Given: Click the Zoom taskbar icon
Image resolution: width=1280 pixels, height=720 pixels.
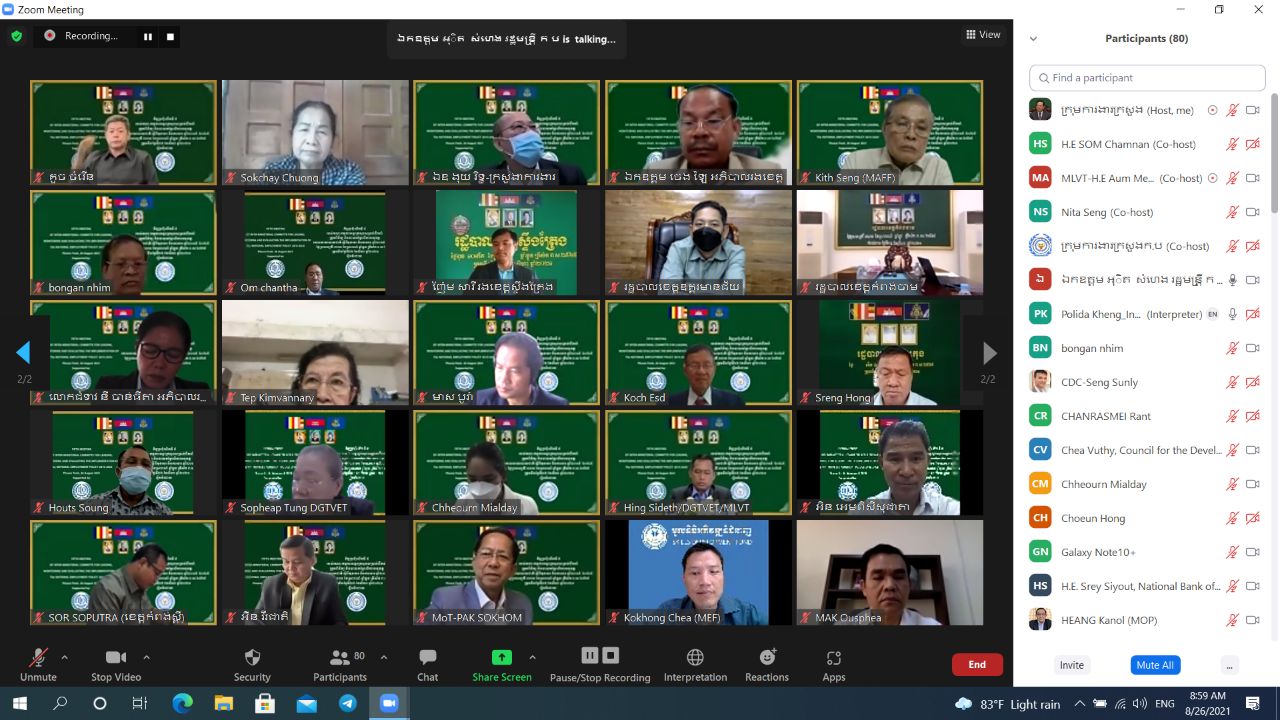Looking at the screenshot, I should coord(389,704).
